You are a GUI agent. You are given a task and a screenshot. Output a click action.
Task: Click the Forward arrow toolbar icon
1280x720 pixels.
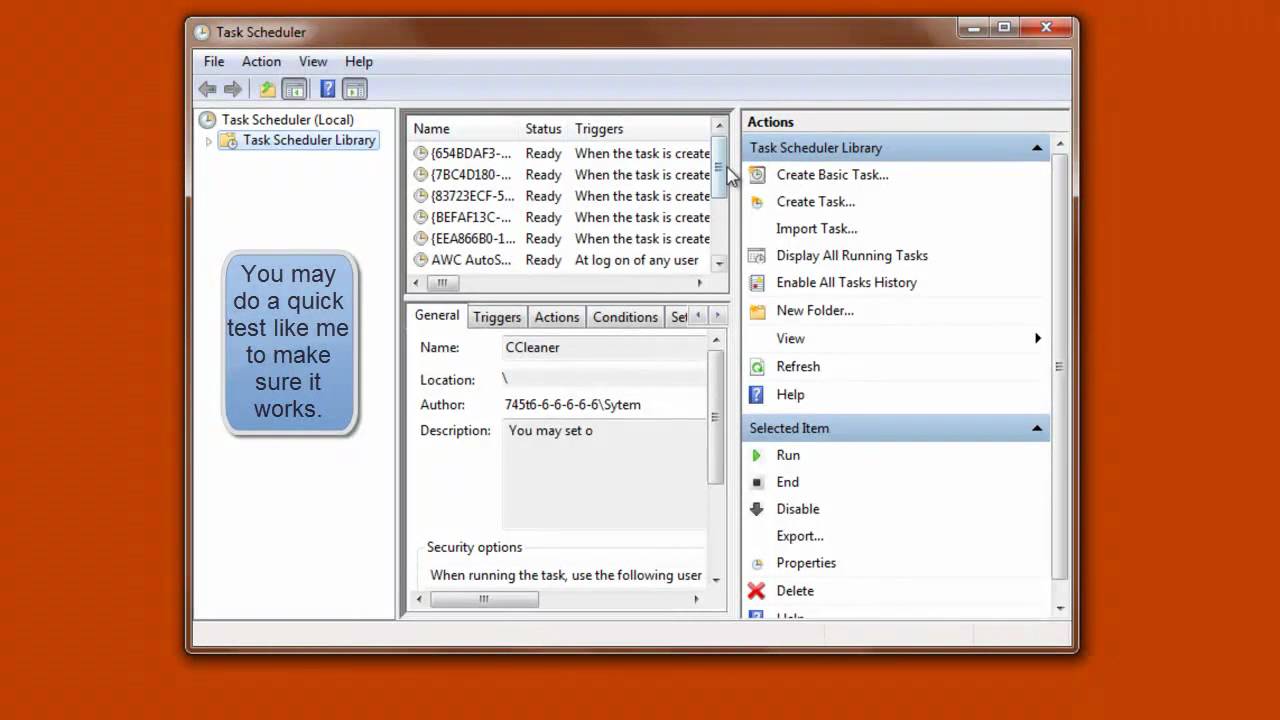pyautogui.click(x=233, y=89)
